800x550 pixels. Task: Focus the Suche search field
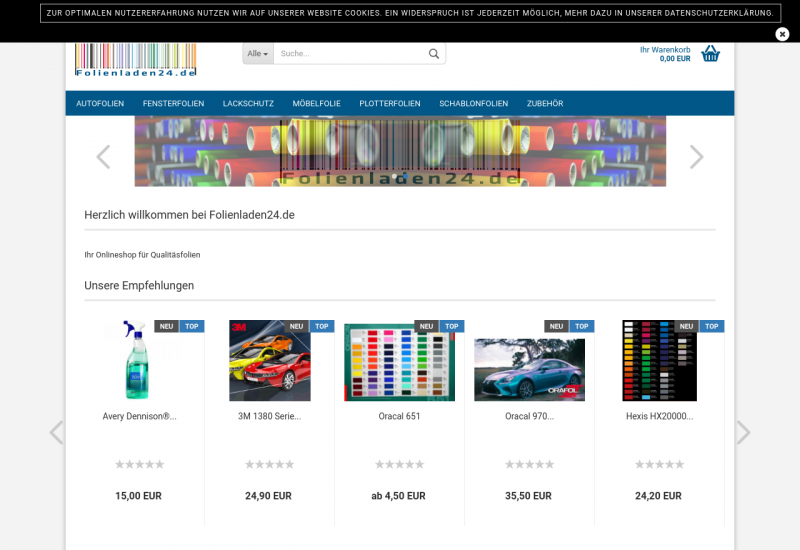[x=350, y=54]
